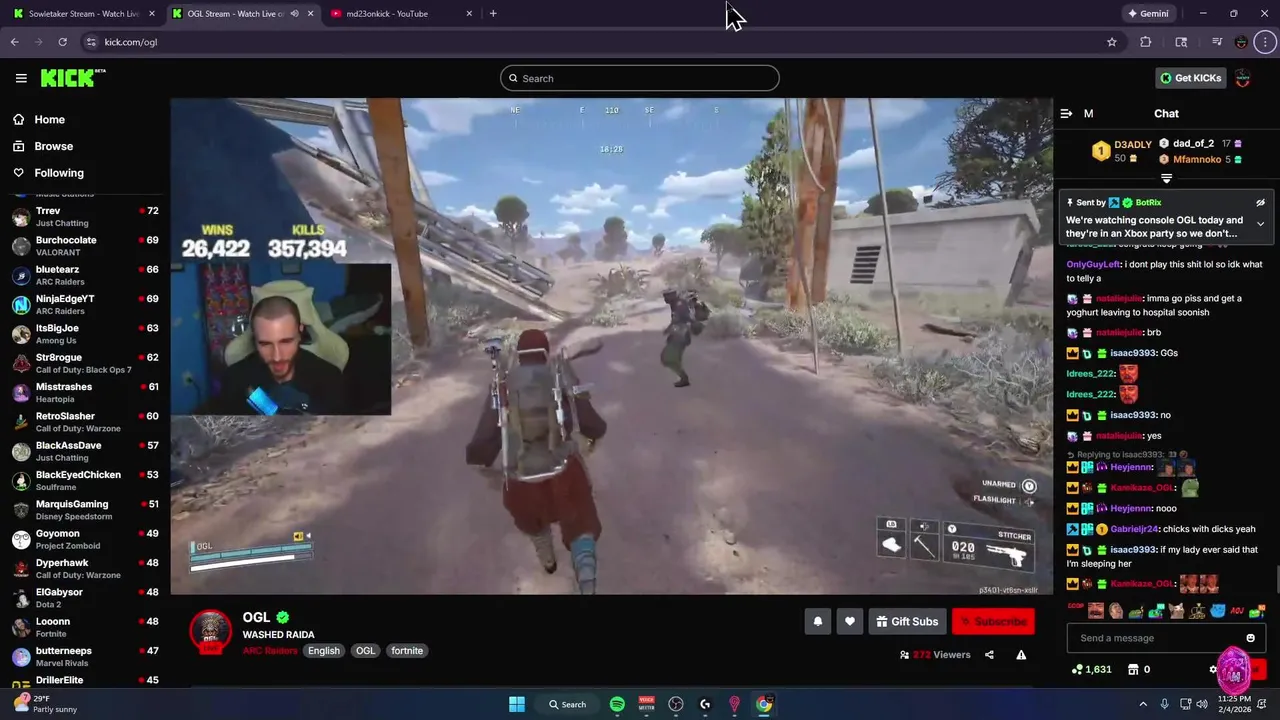This screenshot has width=1280, height=720.
Task: Click Gabrieljr24 username in chat
Action: coord(1134,529)
